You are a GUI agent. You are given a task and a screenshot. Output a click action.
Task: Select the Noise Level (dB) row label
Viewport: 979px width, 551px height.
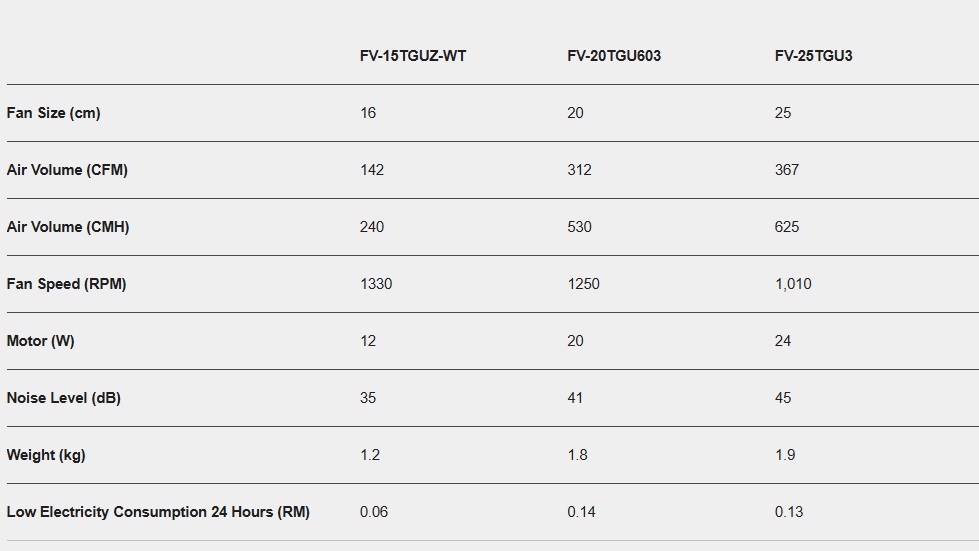coord(63,398)
